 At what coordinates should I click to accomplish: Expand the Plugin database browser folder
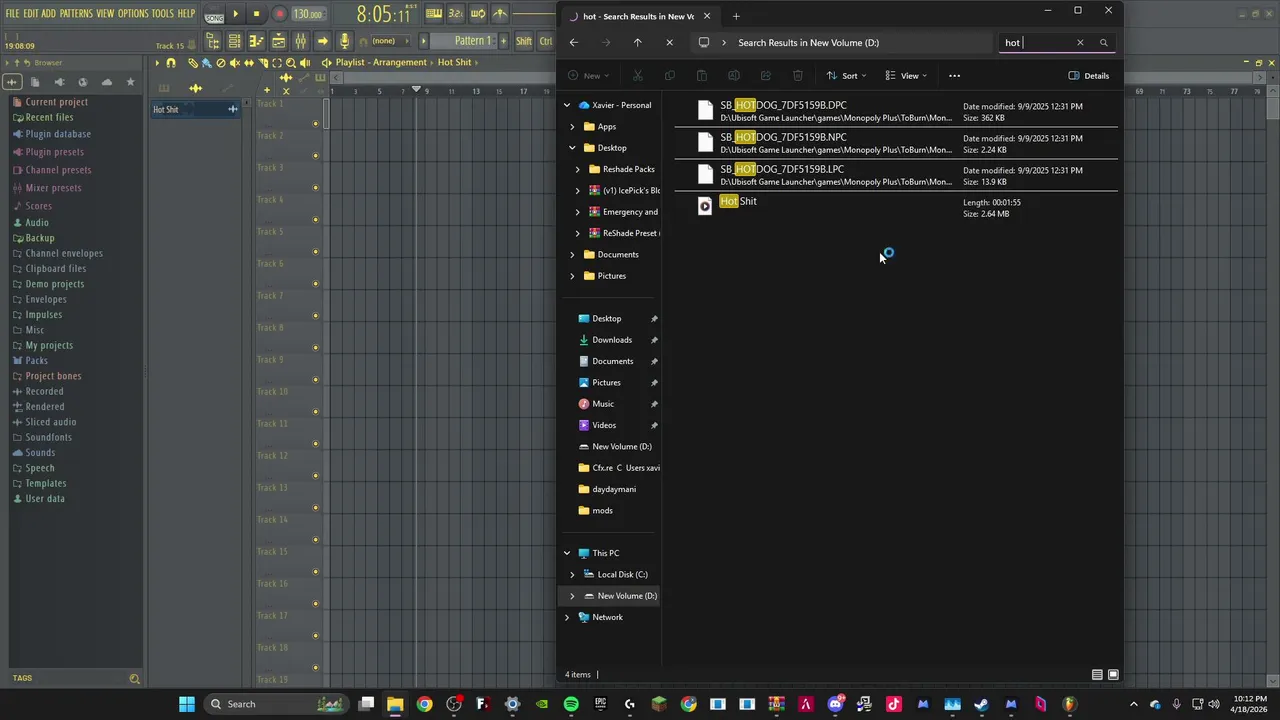58,134
